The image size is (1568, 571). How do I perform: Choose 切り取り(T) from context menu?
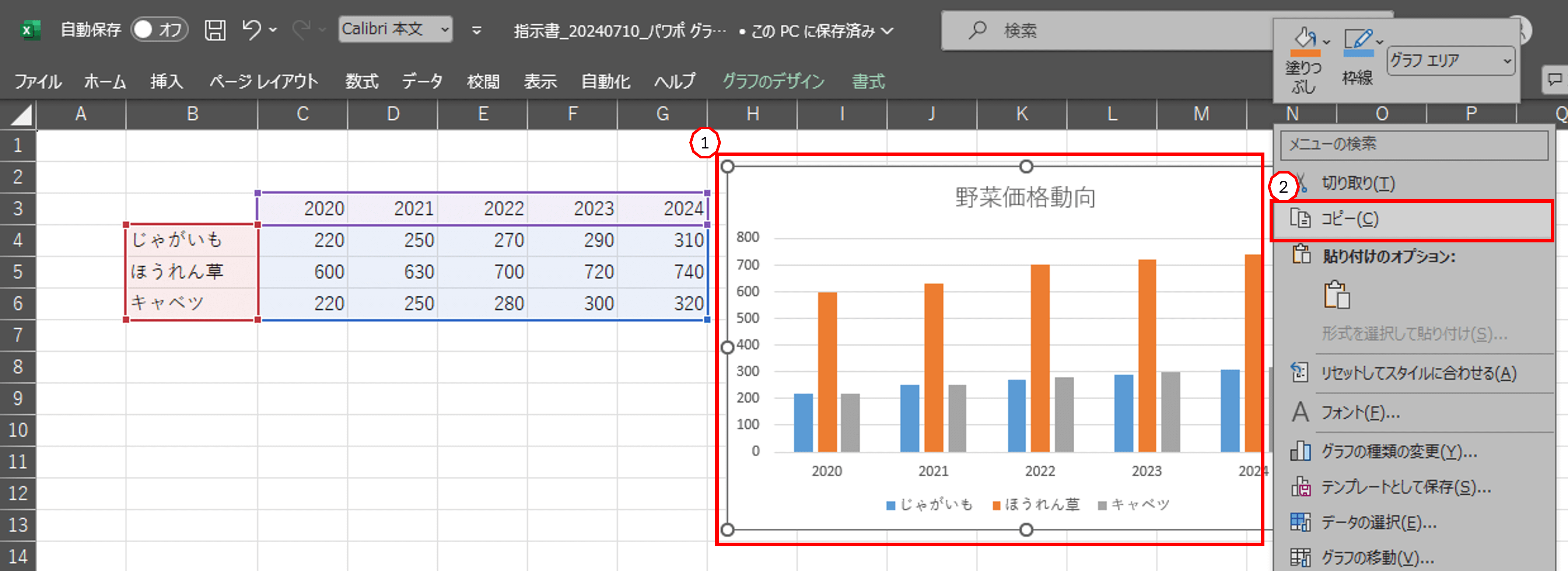pos(1414,183)
